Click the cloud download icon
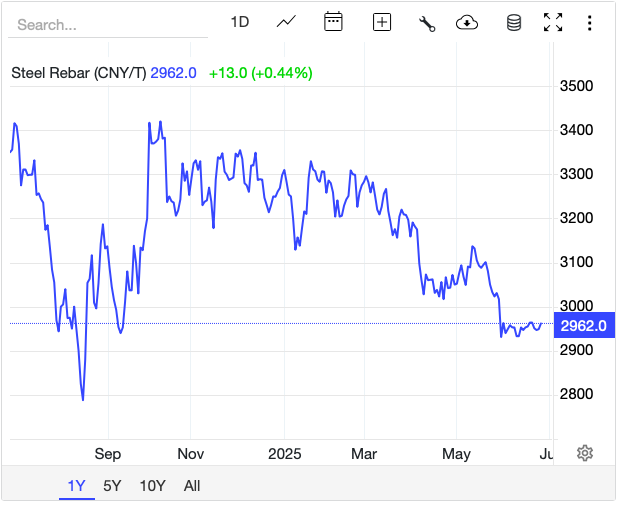This screenshot has width=617, height=506. [466, 22]
